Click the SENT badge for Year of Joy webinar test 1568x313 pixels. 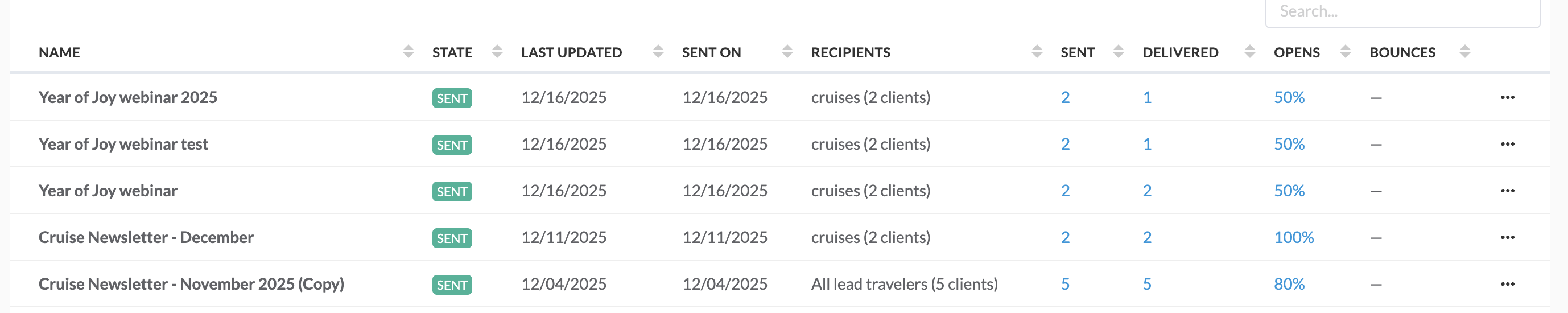click(x=452, y=145)
